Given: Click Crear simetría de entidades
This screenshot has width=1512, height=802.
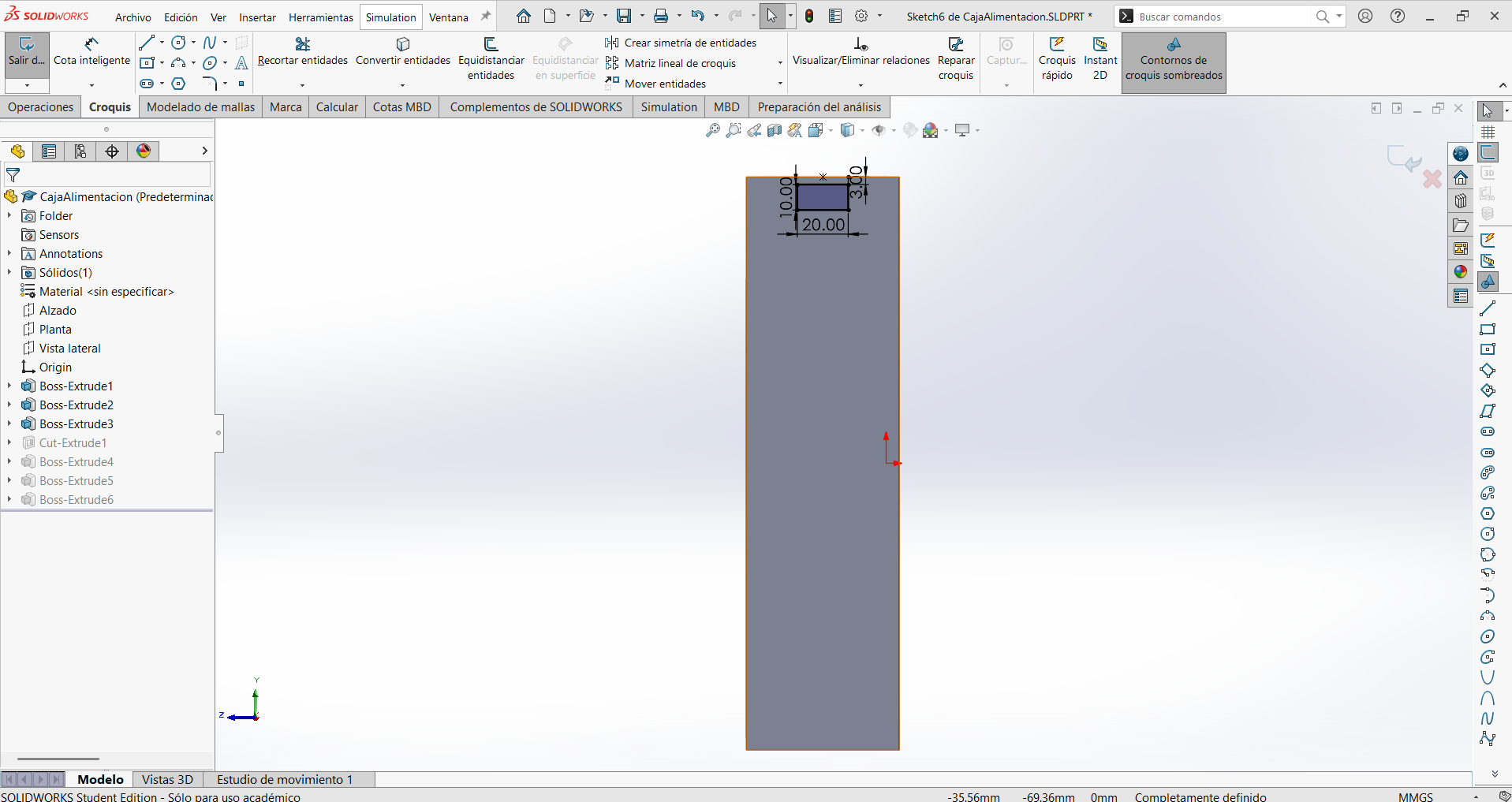Looking at the screenshot, I should [x=681, y=43].
